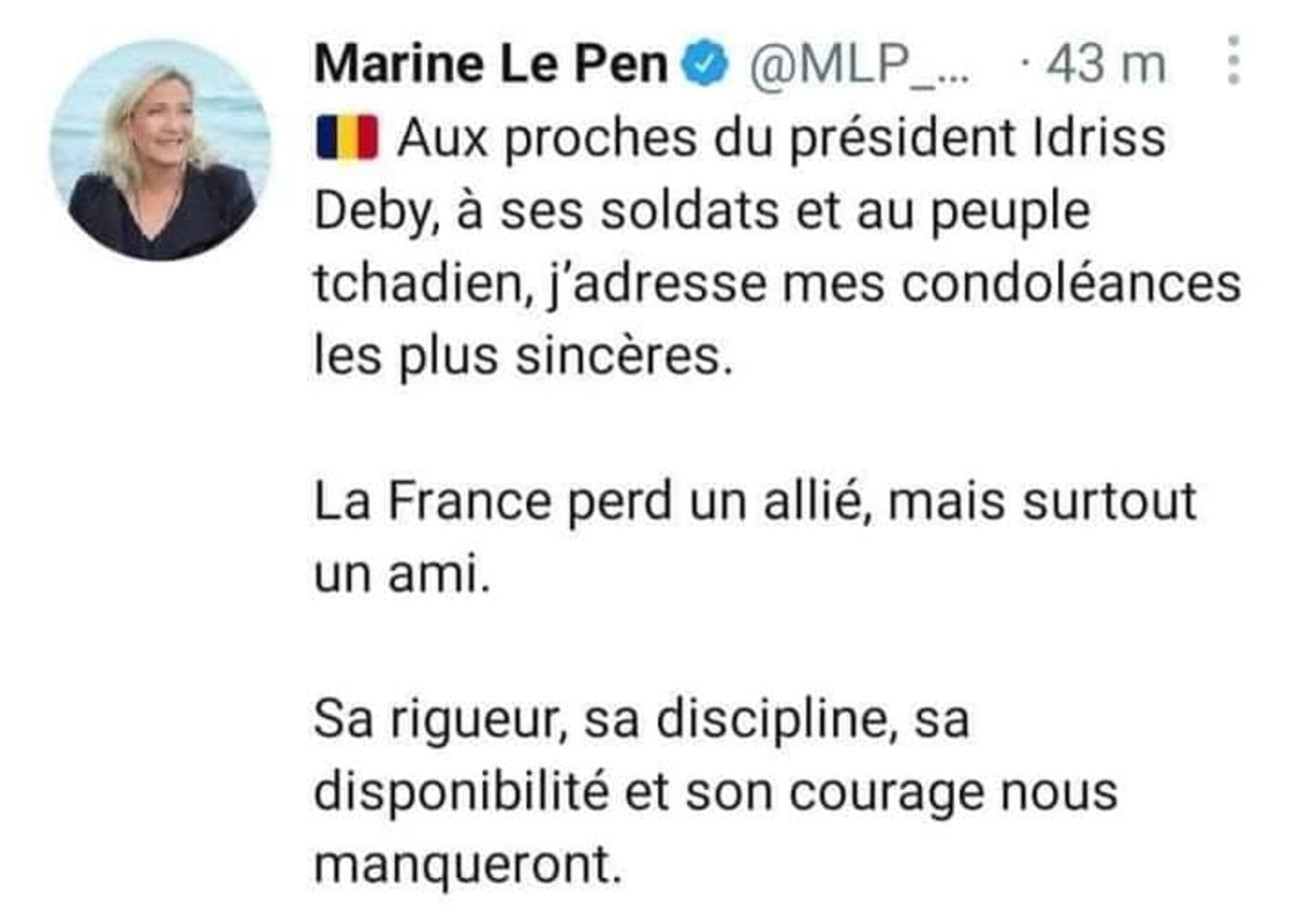Open the Marine Le Pen display name
The image size is (1316, 916).
491,64
